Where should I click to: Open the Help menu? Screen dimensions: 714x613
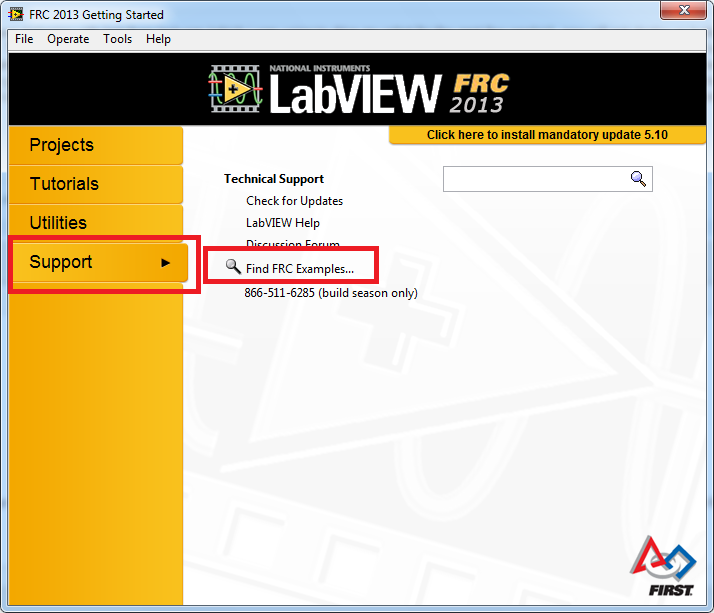(158, 39)
